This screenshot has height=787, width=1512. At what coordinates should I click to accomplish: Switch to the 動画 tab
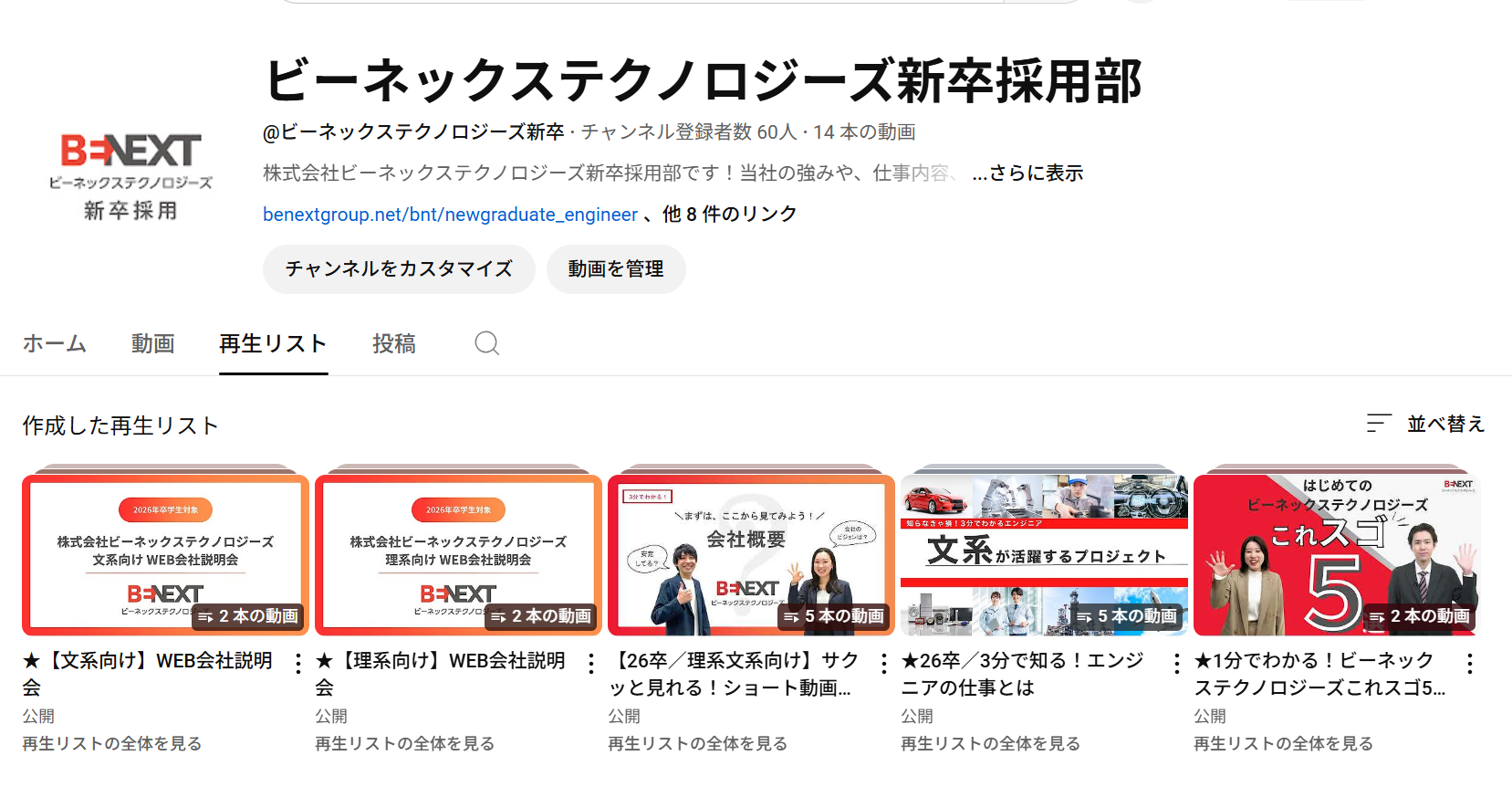(x=152, y=343)
